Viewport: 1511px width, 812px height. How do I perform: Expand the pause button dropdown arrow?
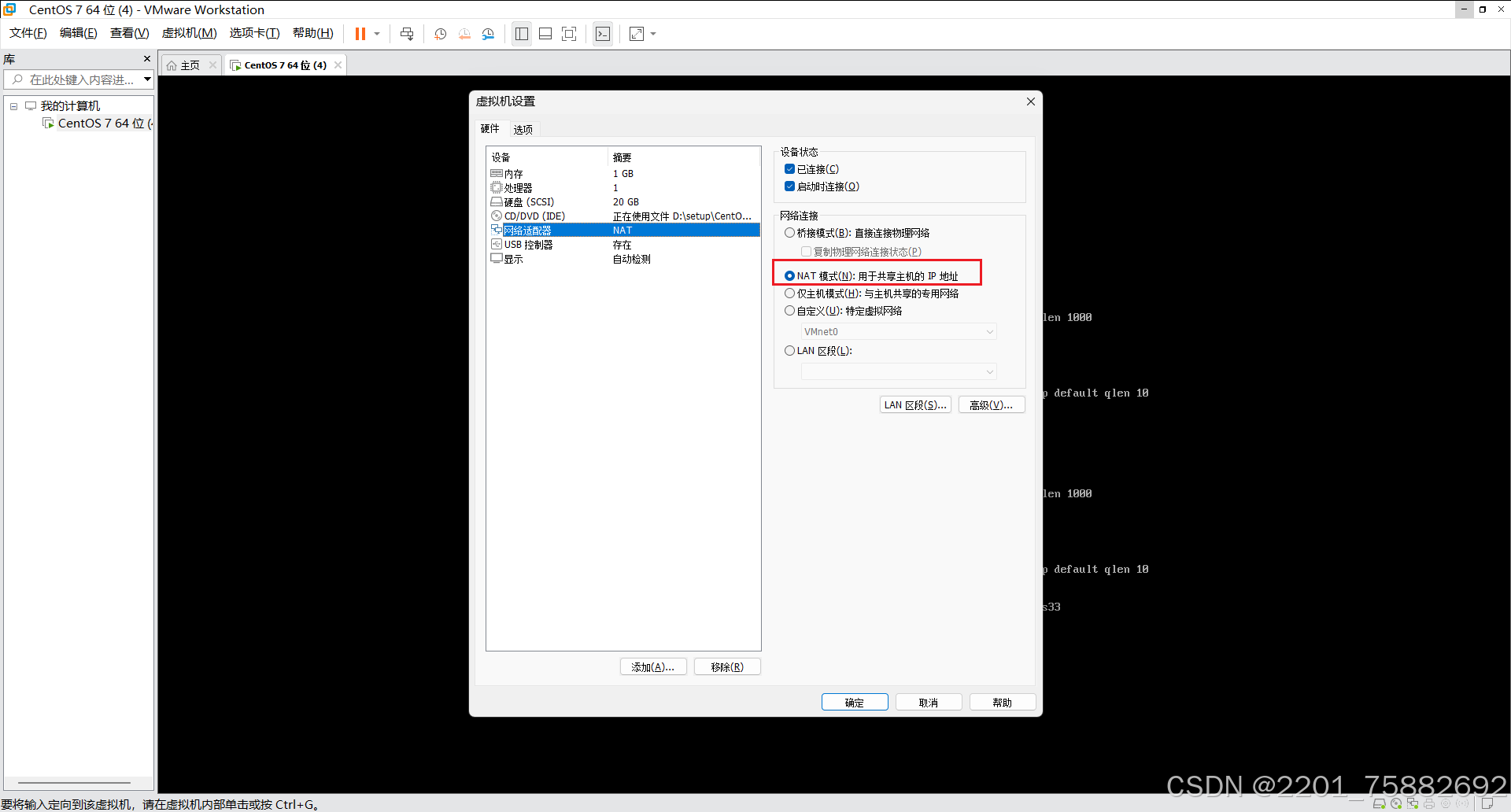tap(376, 34)
